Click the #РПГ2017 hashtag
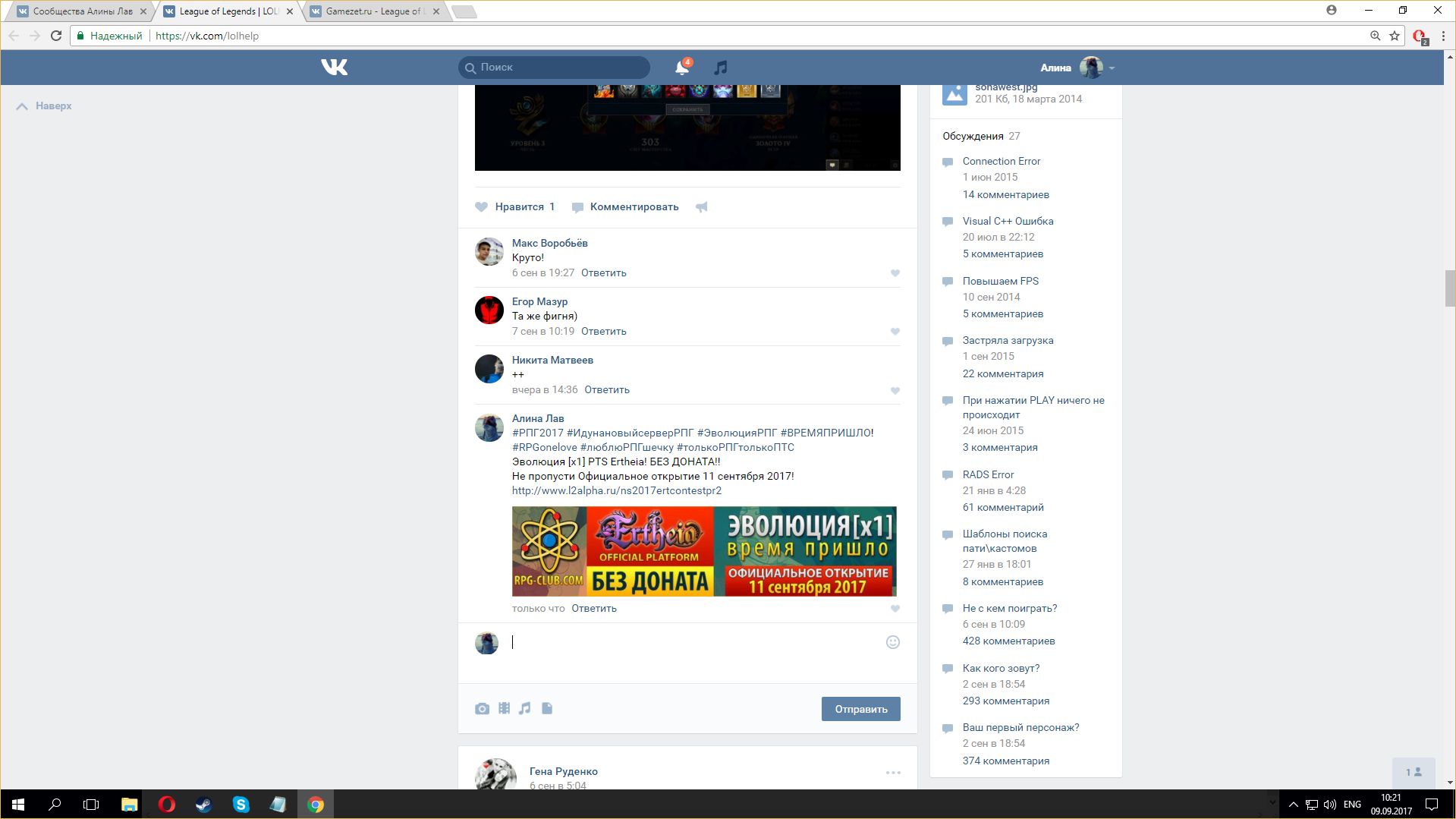The height and width of the screenshot is (819, 1456). [538, 433]
